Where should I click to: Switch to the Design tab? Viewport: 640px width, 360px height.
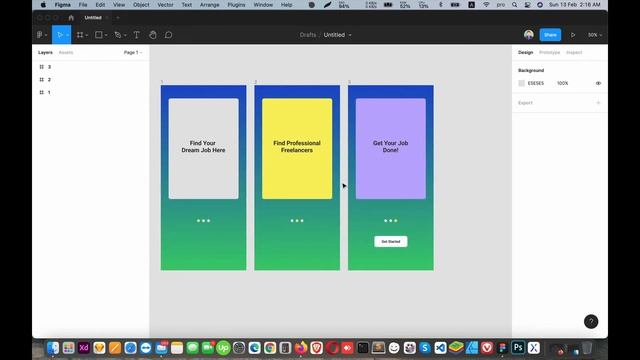point(525,53)
